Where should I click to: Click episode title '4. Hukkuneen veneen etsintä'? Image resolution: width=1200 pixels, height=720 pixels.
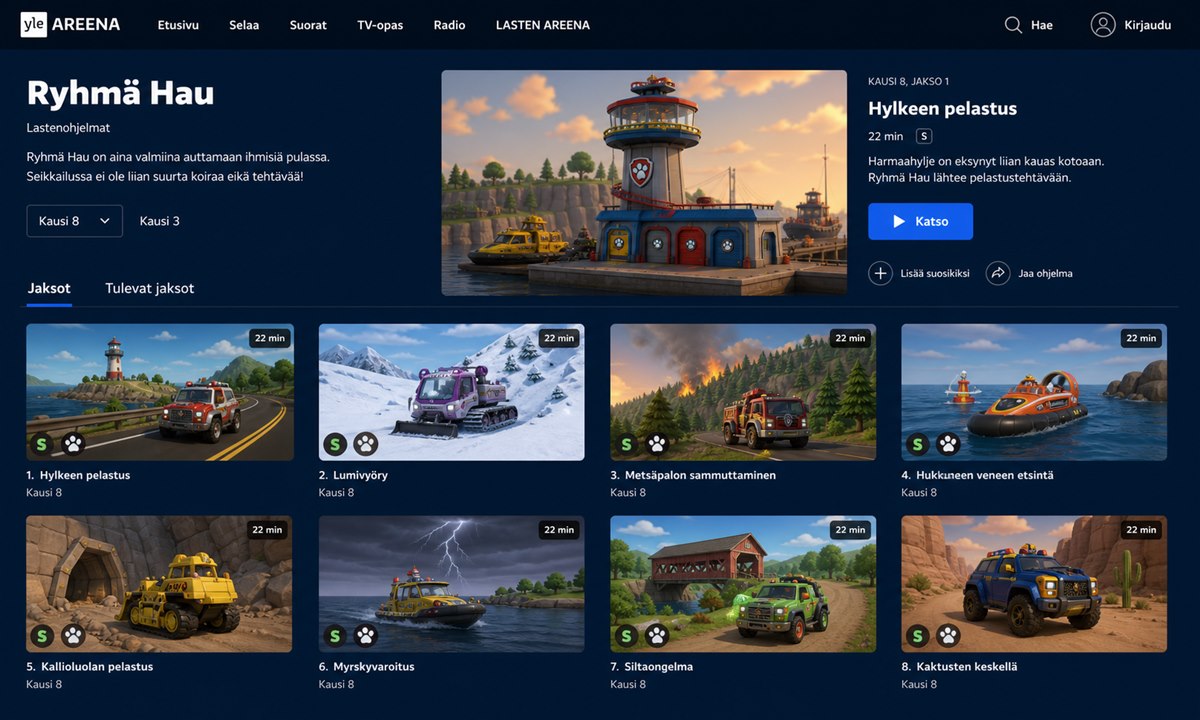click(x=977, y=475)
